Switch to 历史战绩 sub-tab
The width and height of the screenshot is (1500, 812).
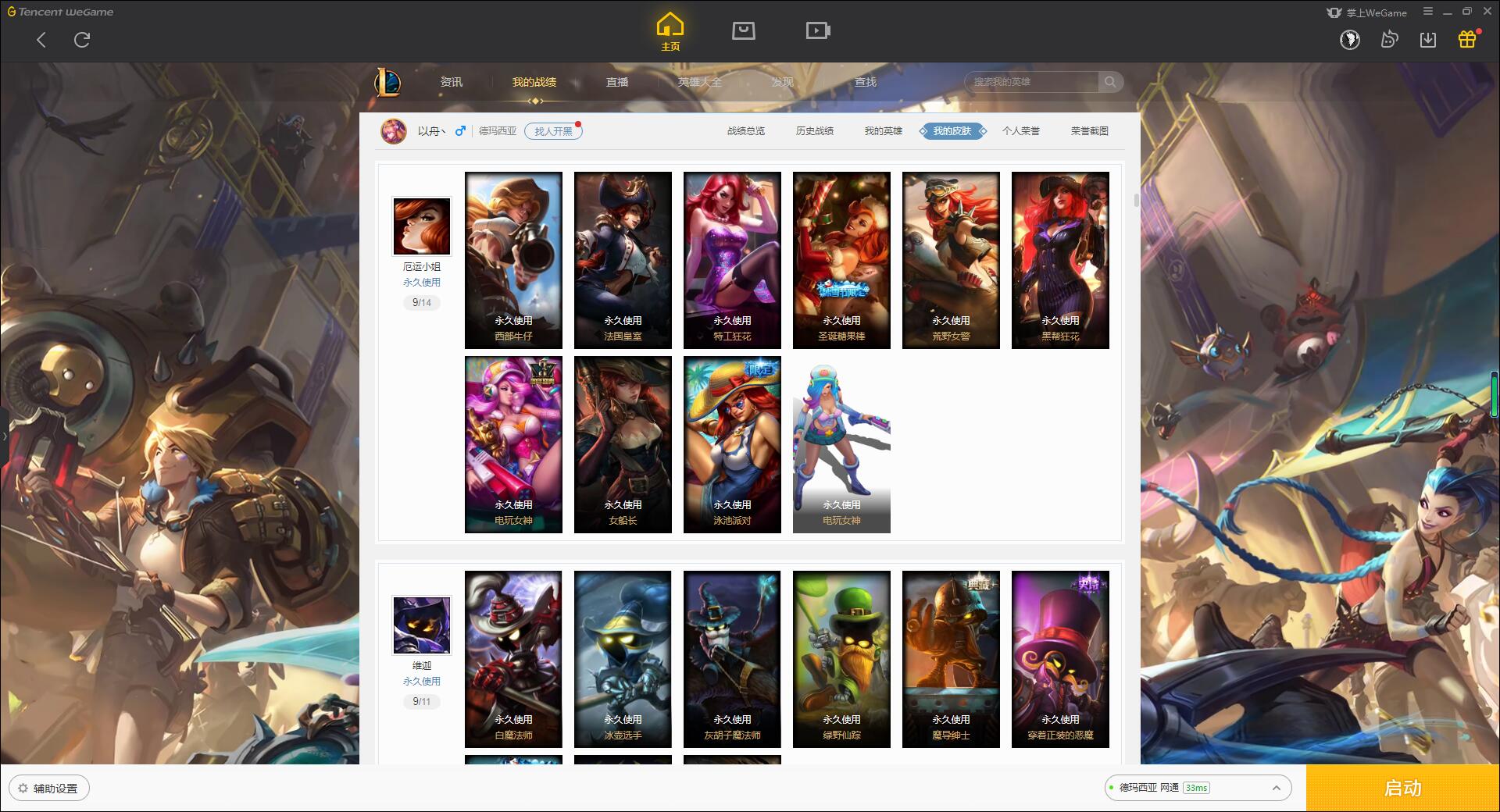[815, 131]
